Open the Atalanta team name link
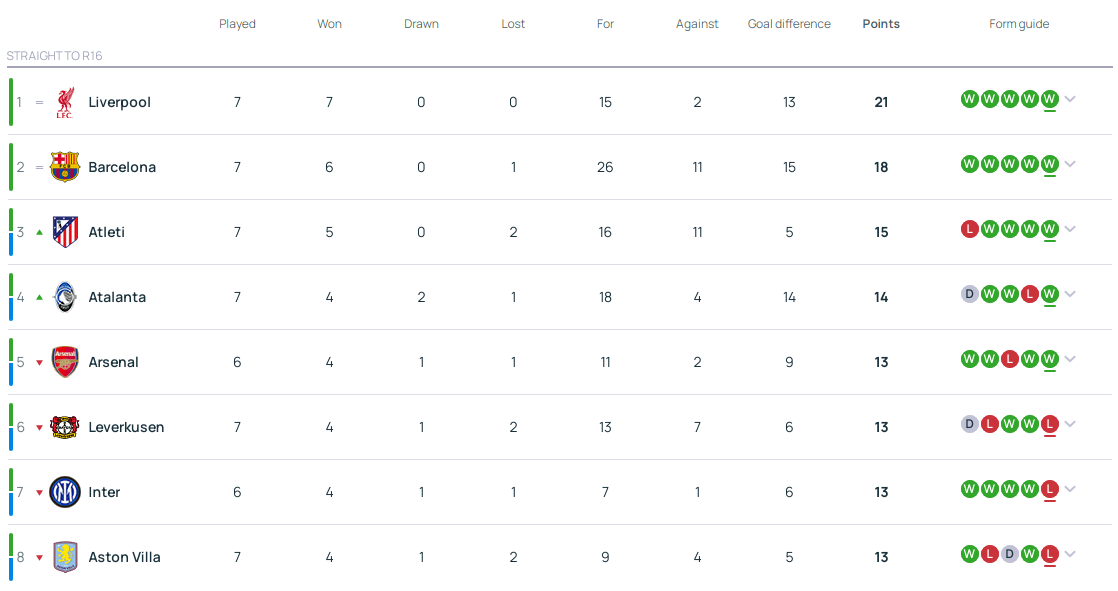Viewport: 1118px width, 591px height. click(x=117, y=297)
